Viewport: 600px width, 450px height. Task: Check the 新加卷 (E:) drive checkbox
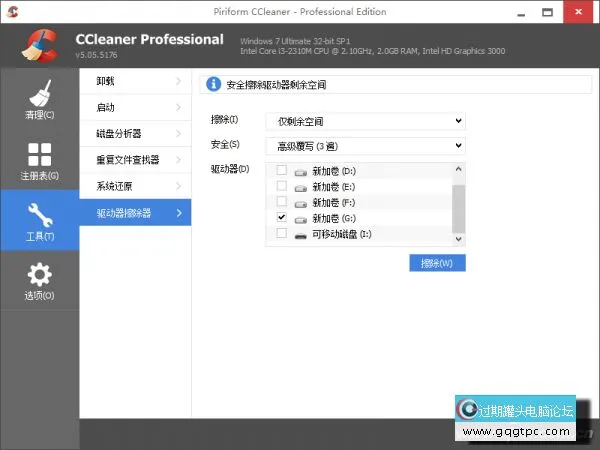pyautogui.click(x=282, y=186)
